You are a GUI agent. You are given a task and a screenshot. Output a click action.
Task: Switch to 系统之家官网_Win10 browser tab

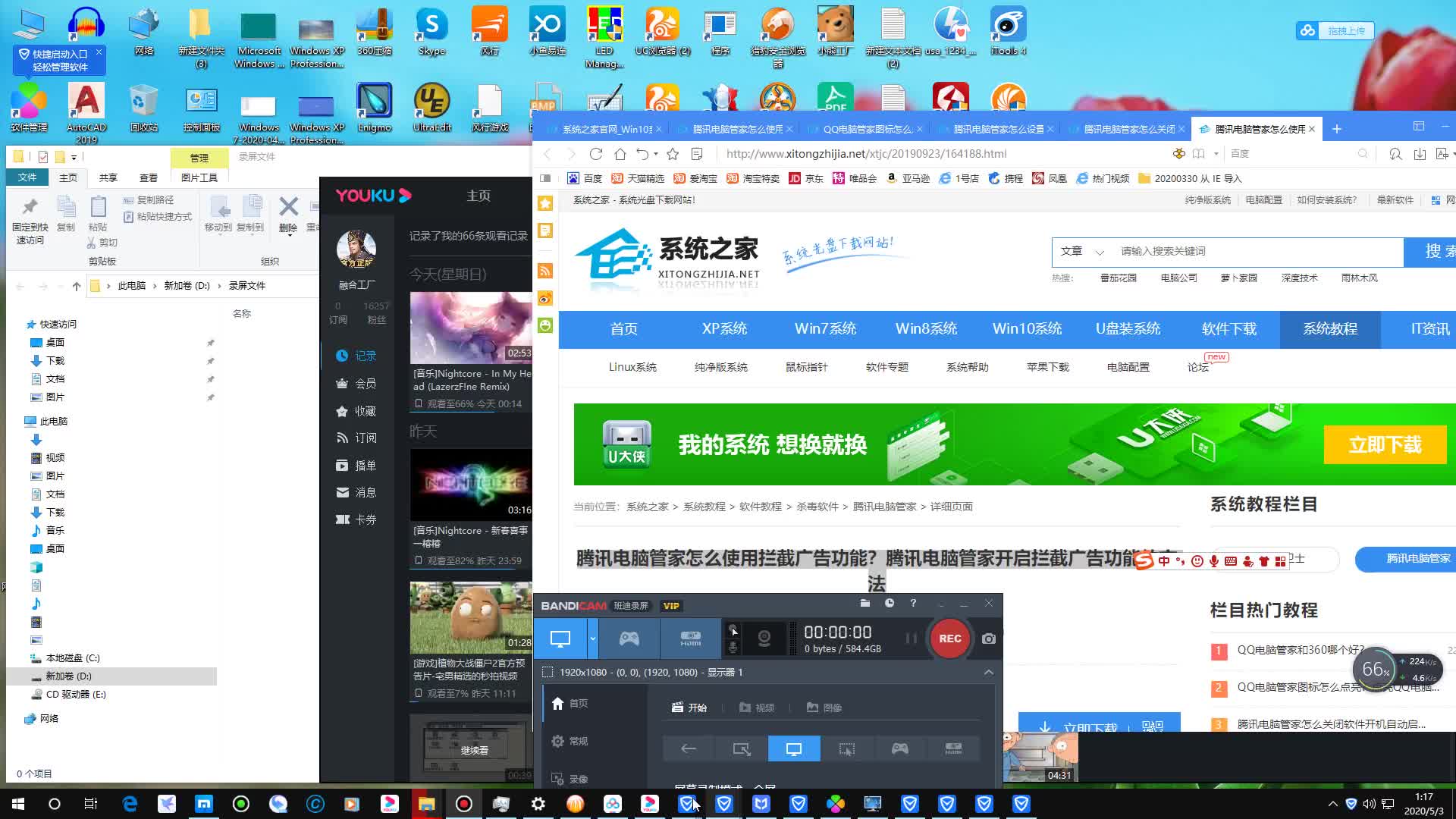click(607, 130)
